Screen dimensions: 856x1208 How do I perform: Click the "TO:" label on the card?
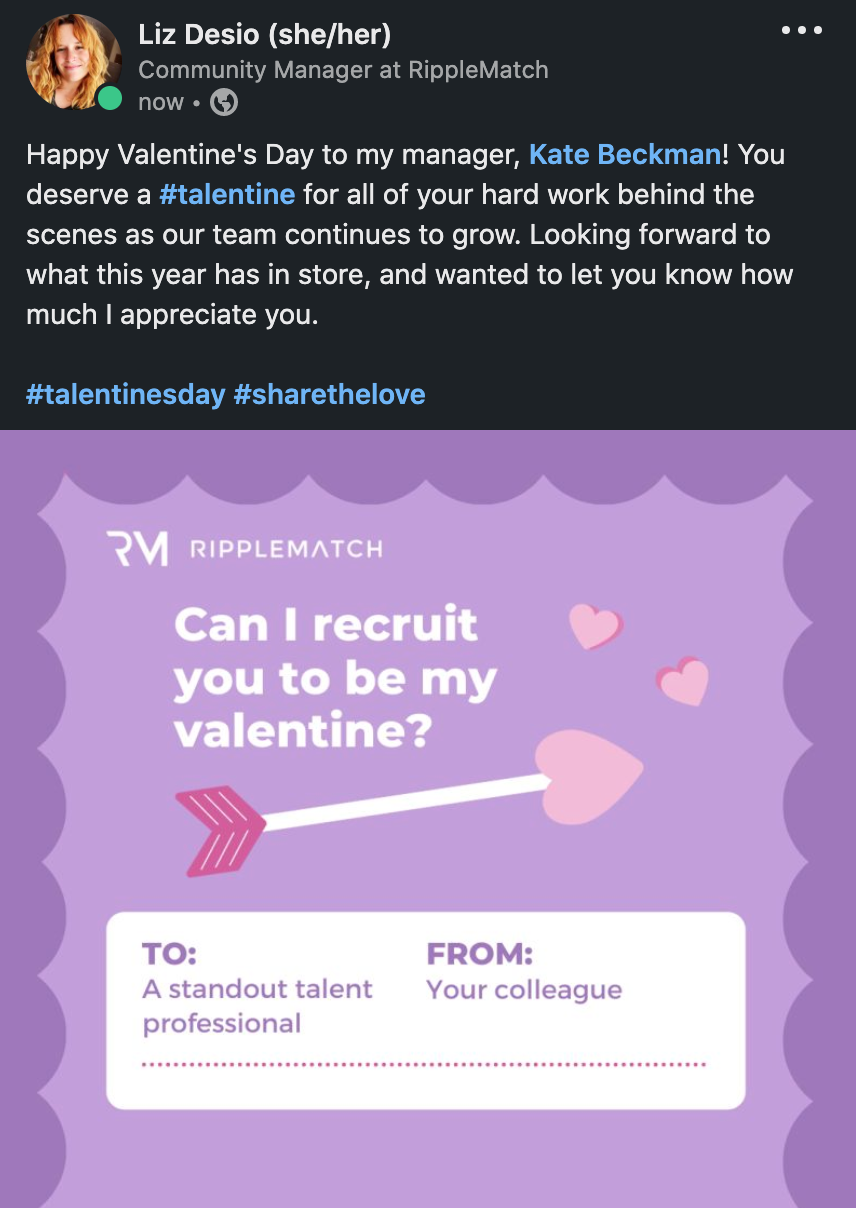pos(169,954)
